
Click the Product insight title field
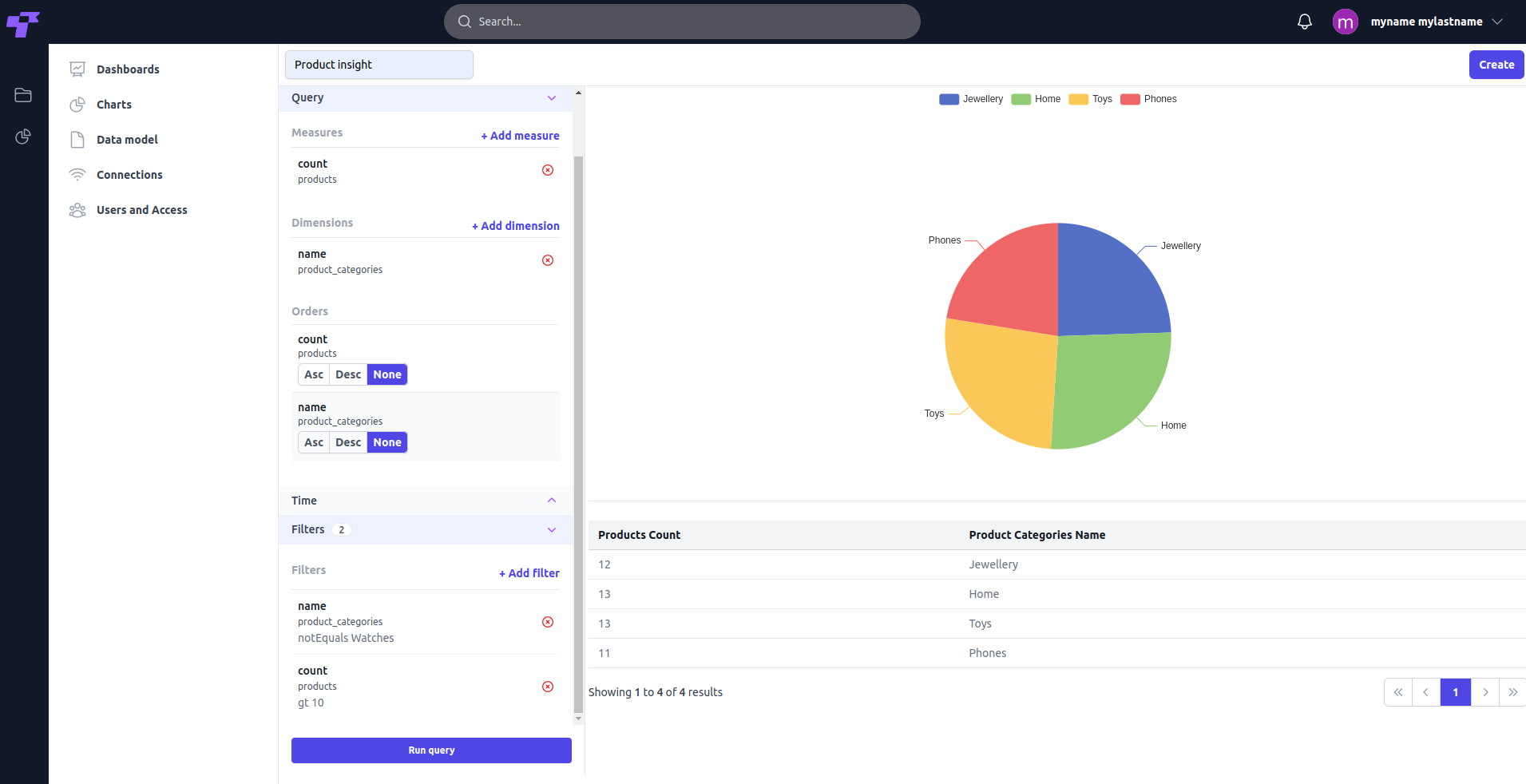pos(379,65)
